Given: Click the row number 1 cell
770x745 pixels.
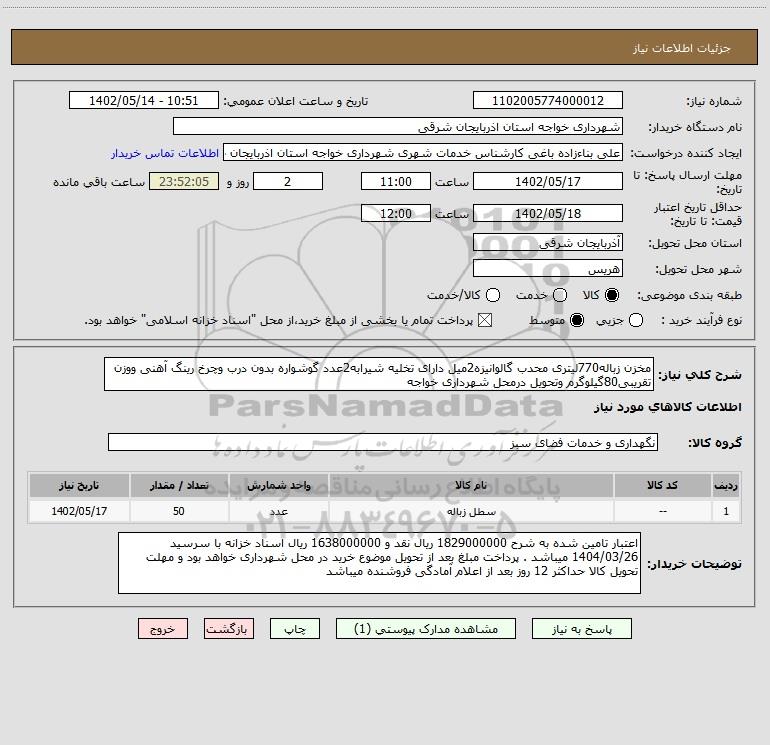Looking at the screenshot, I should (726, 511).
